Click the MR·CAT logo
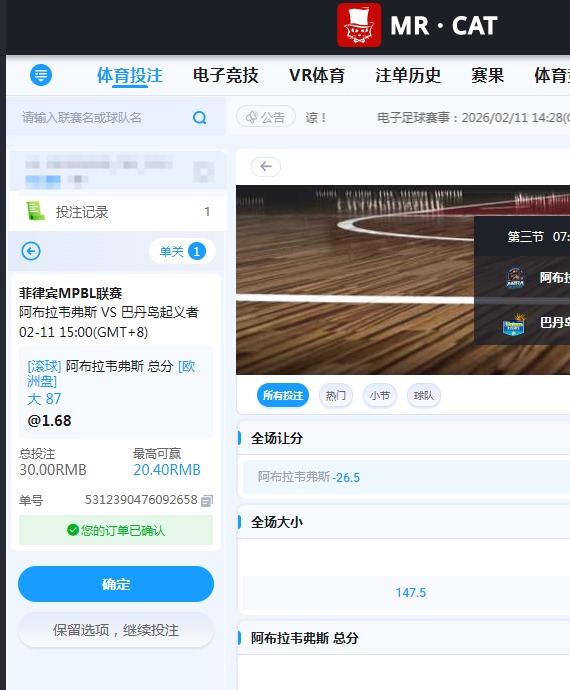Image resolution: width=570 pixels, height=690 pixels. pos(417,25)
